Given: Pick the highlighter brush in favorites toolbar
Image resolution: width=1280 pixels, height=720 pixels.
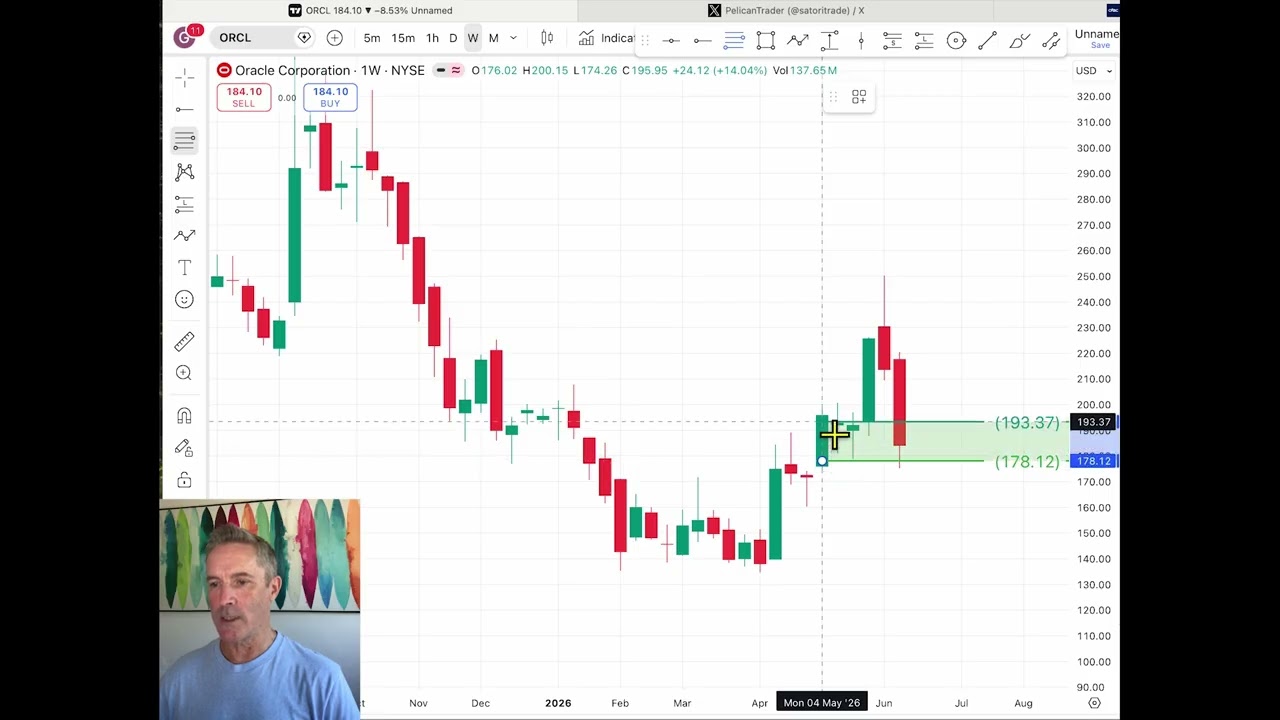Looking at the screenshot, I should (x=1020, y=41).
